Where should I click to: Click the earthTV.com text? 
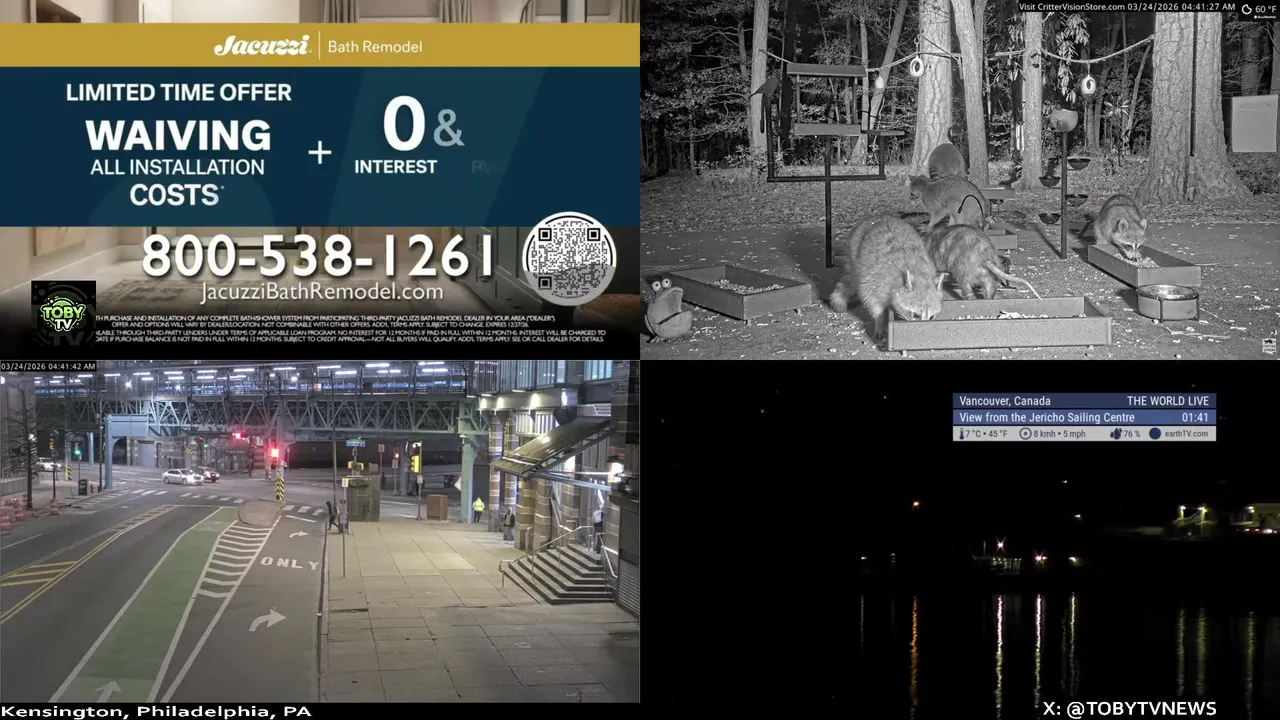[x=1187, y=434]
